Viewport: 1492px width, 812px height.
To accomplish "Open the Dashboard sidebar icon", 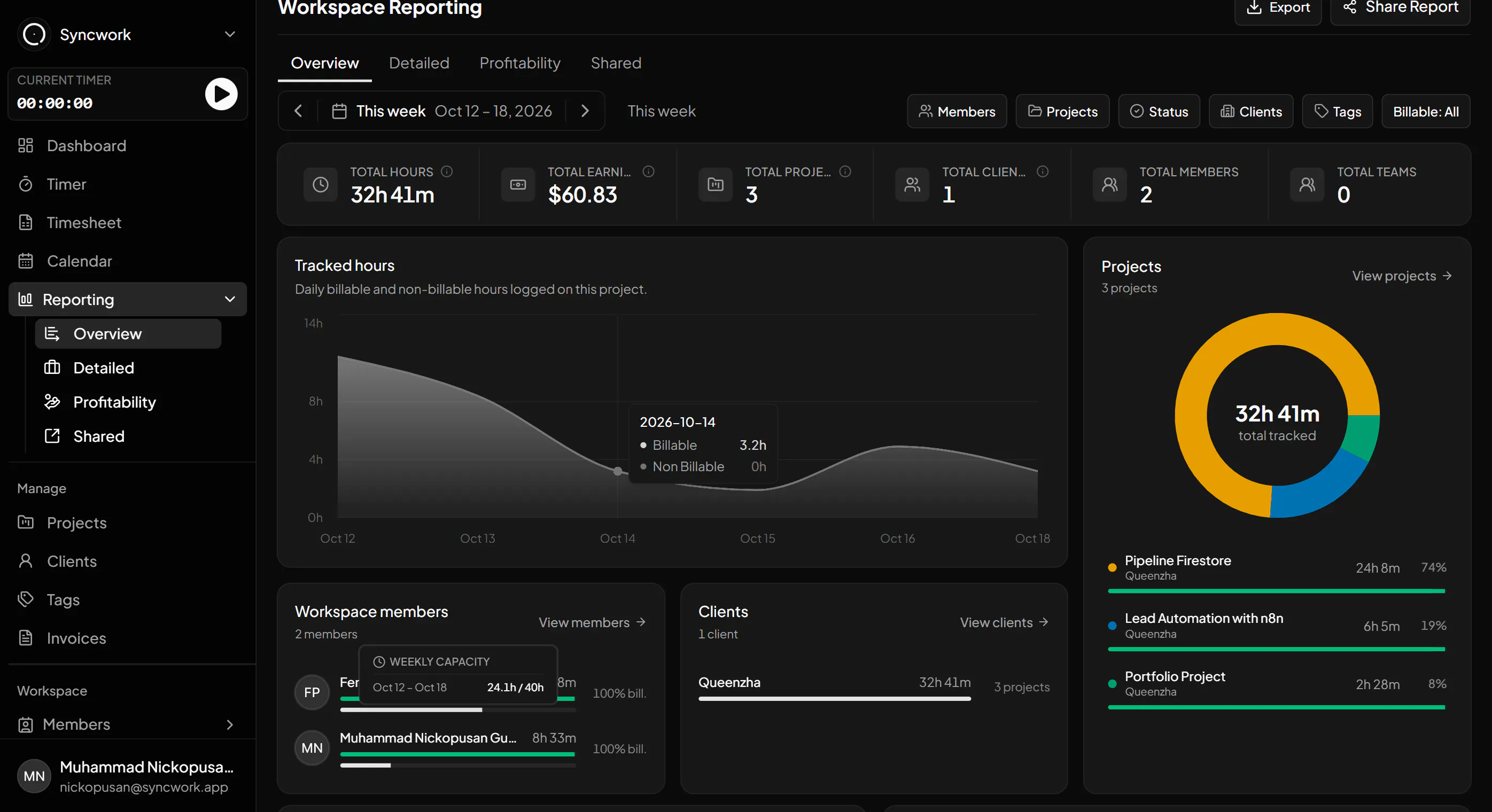I will point(26,145).
